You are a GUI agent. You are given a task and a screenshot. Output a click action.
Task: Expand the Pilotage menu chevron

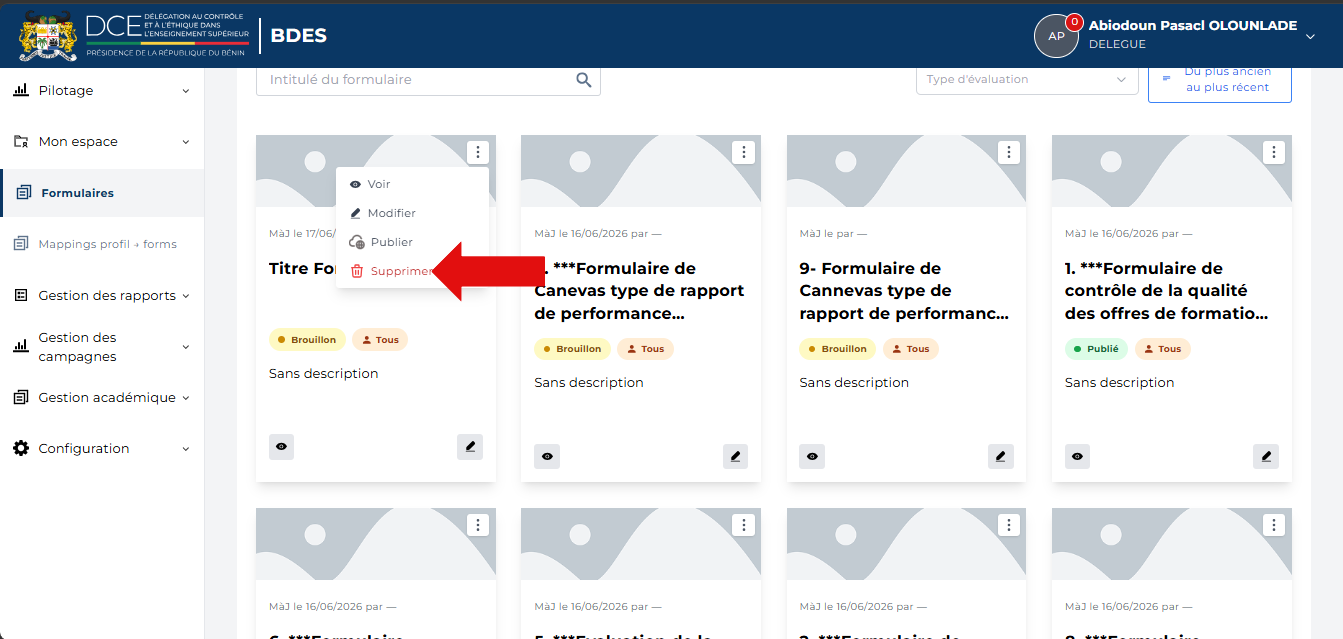(x=185, y=91)
